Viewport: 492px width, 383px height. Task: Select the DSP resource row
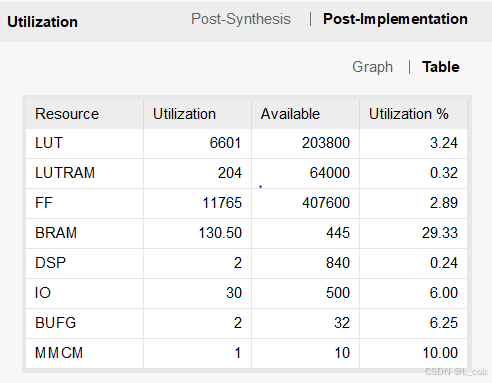(246, 264)
